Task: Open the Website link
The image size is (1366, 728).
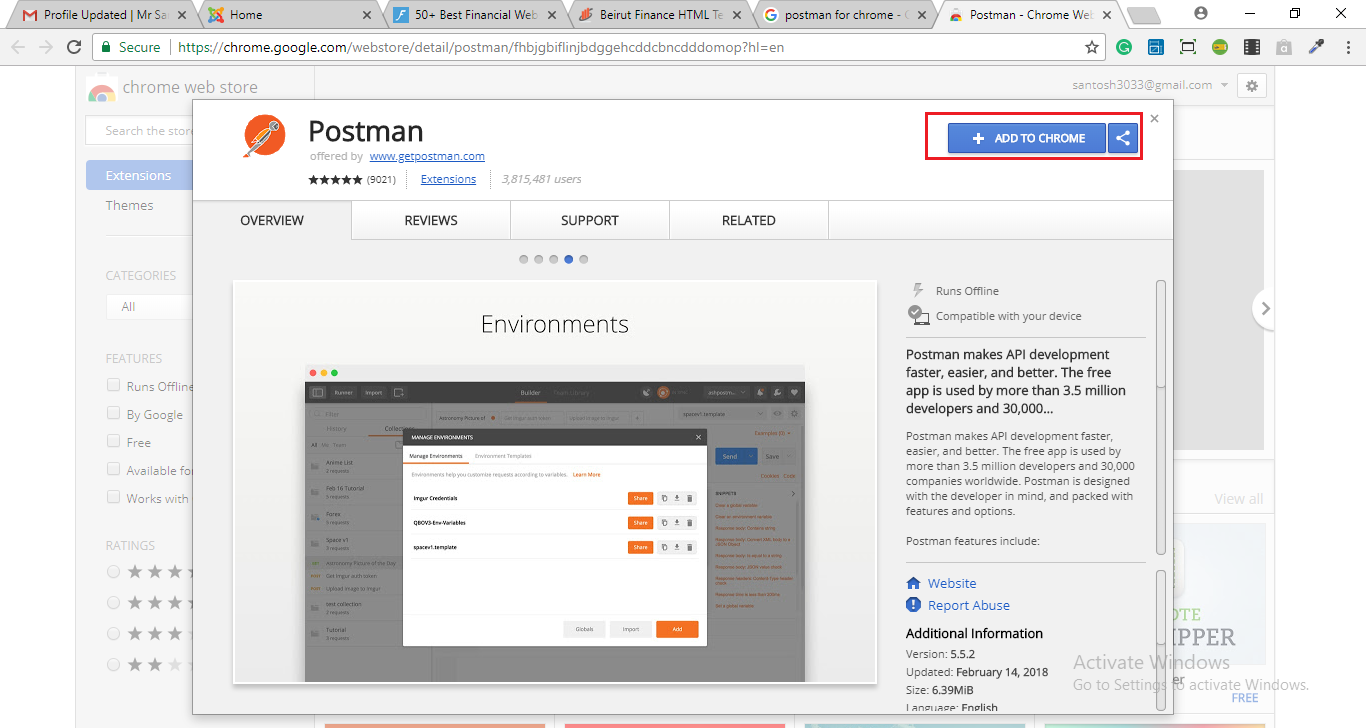Action: 952,583
